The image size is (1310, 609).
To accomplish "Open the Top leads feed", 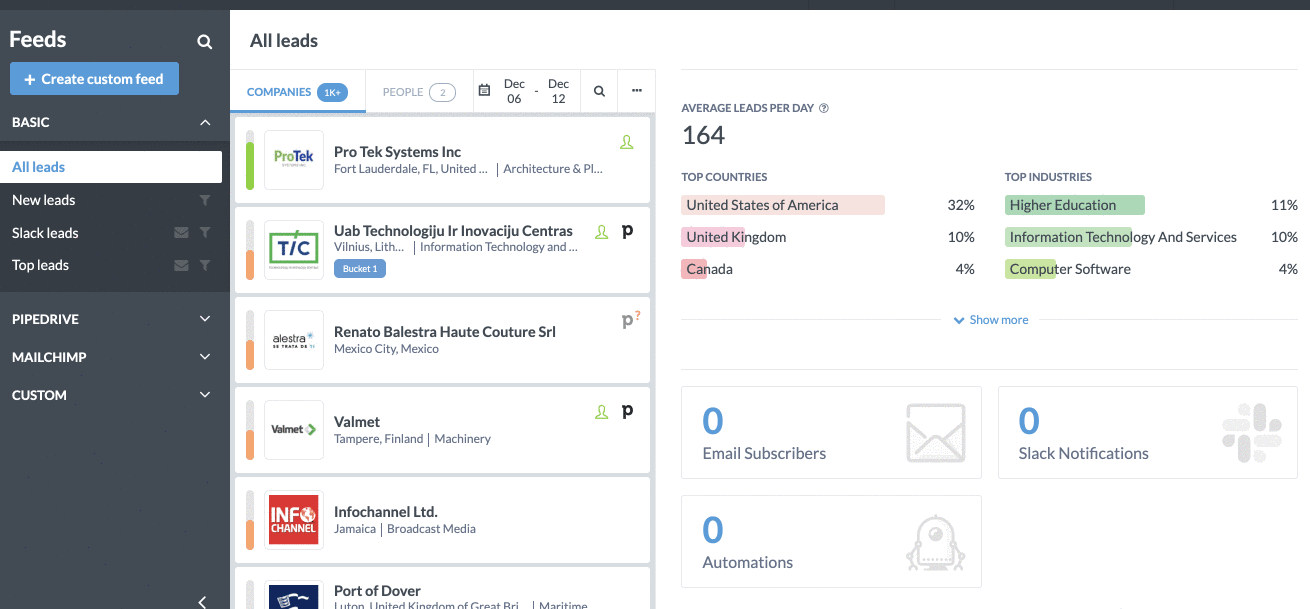I will point(40,265).
